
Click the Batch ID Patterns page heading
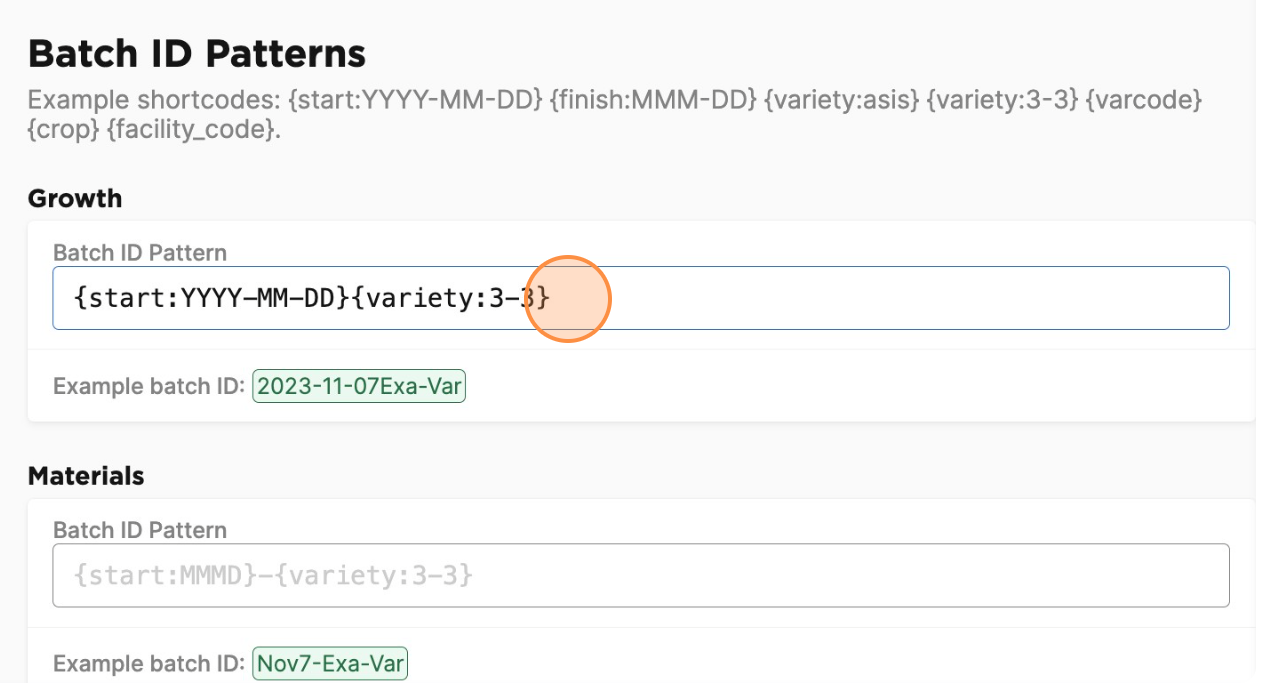(197, 53)
